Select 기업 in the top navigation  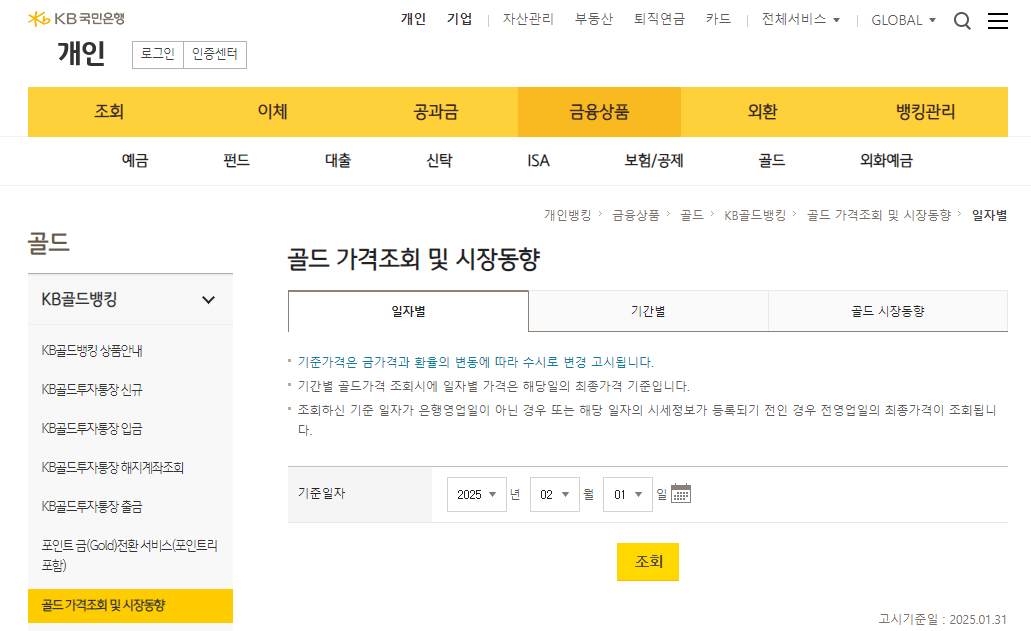point(460,20)
